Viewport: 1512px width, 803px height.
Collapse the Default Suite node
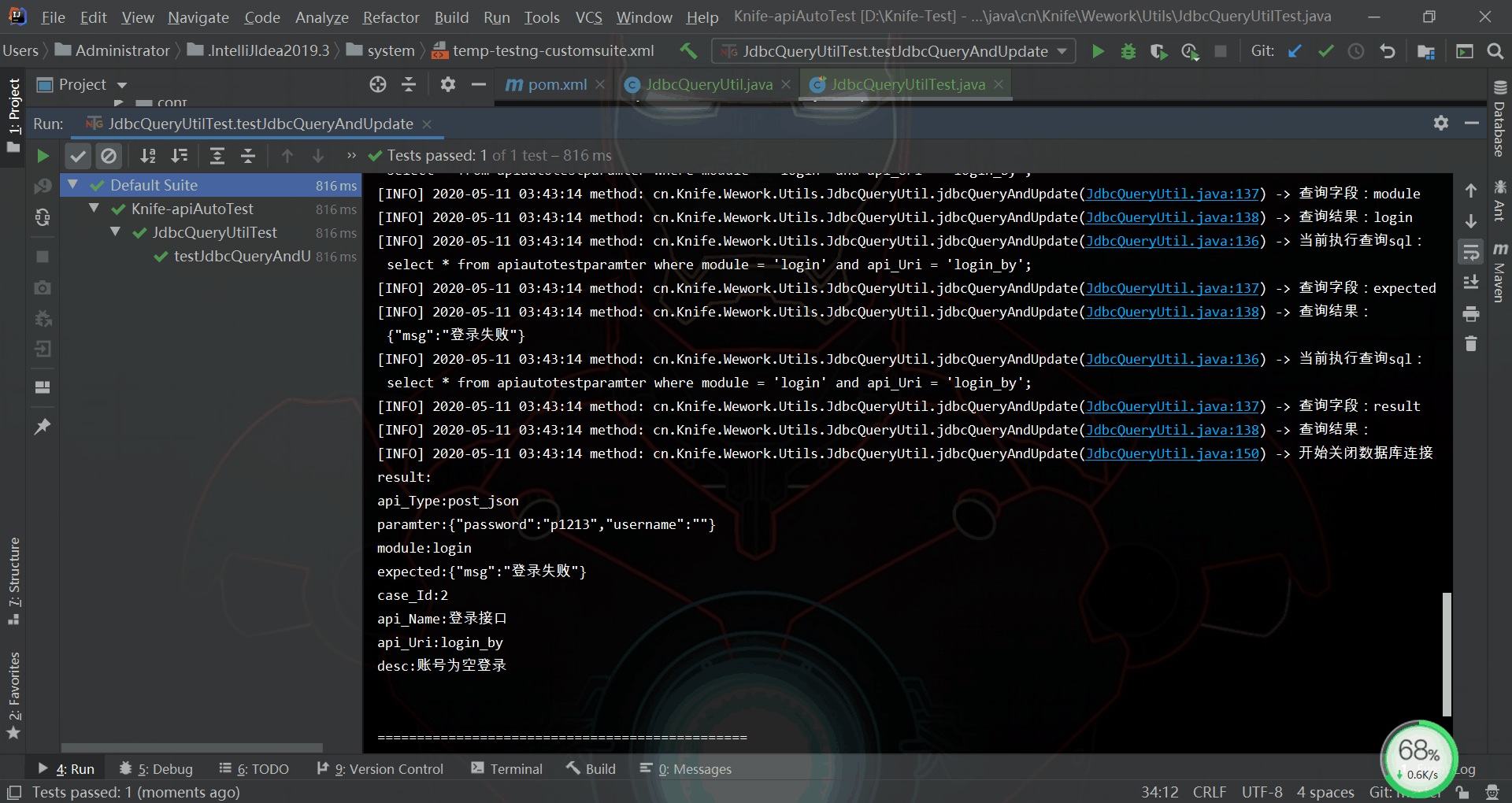pos(73,185)
